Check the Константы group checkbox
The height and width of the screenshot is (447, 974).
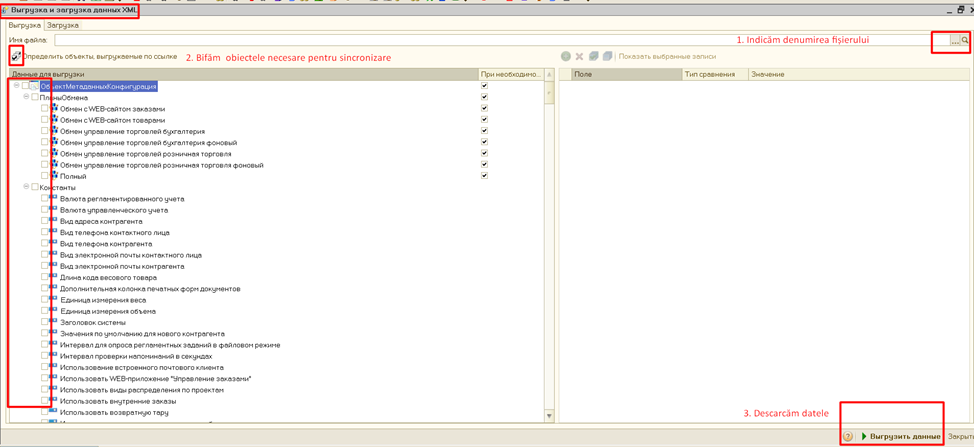click(x=35, y=187)
